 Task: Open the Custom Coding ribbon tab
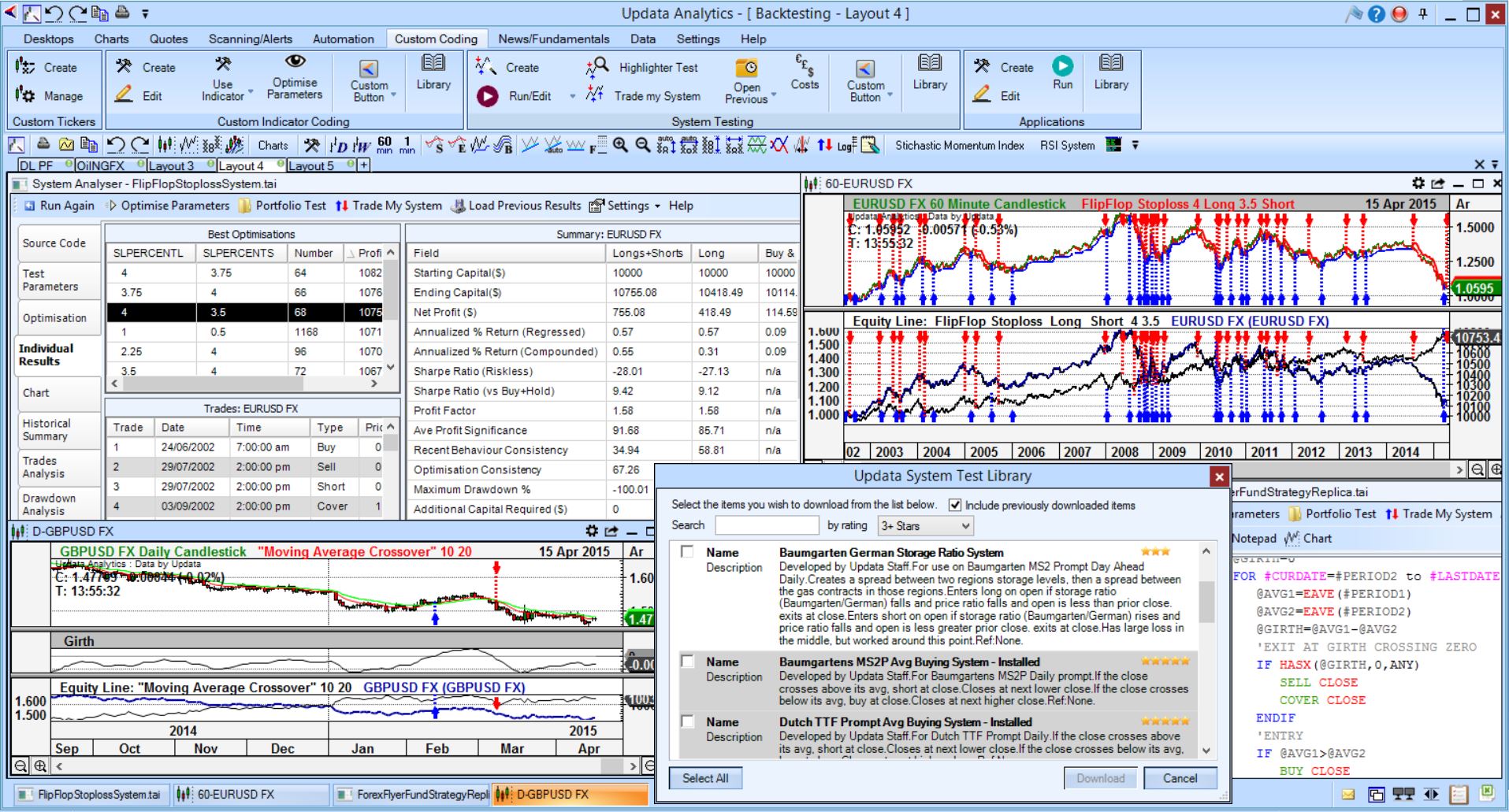coord(436,39)
